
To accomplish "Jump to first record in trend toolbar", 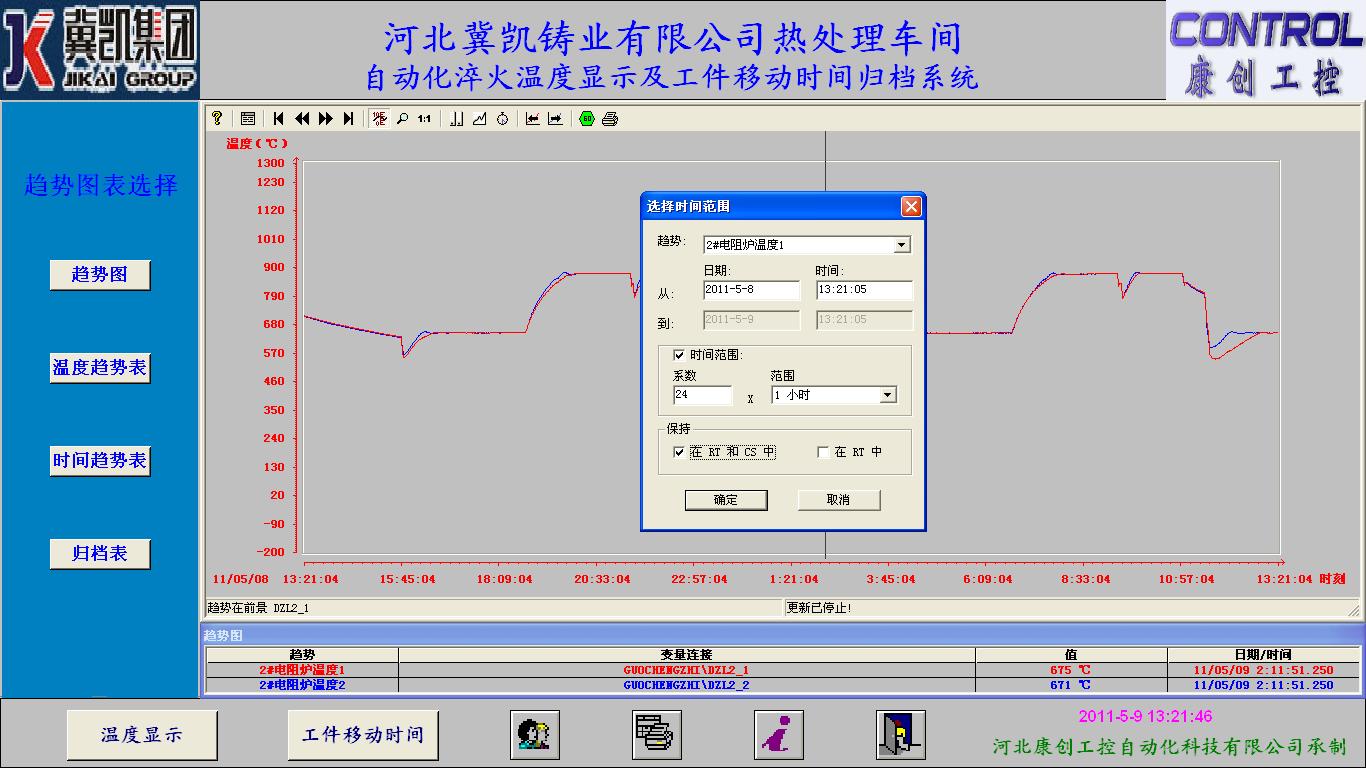I will [x=279, y=119].
